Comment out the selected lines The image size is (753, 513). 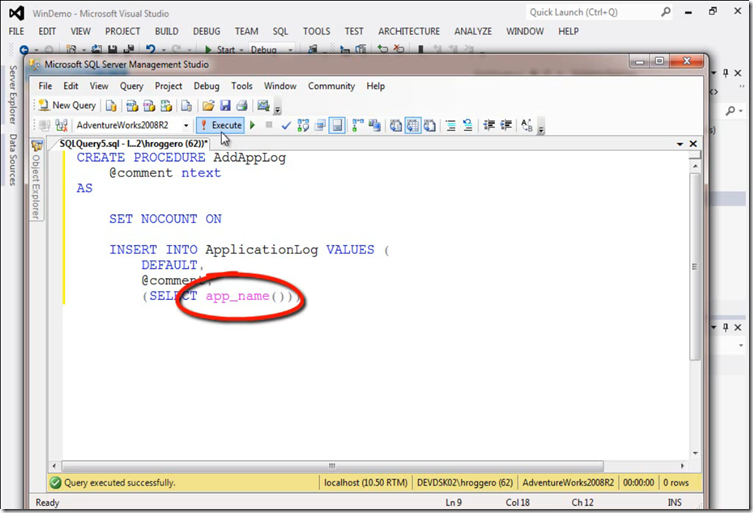[450, 126]
